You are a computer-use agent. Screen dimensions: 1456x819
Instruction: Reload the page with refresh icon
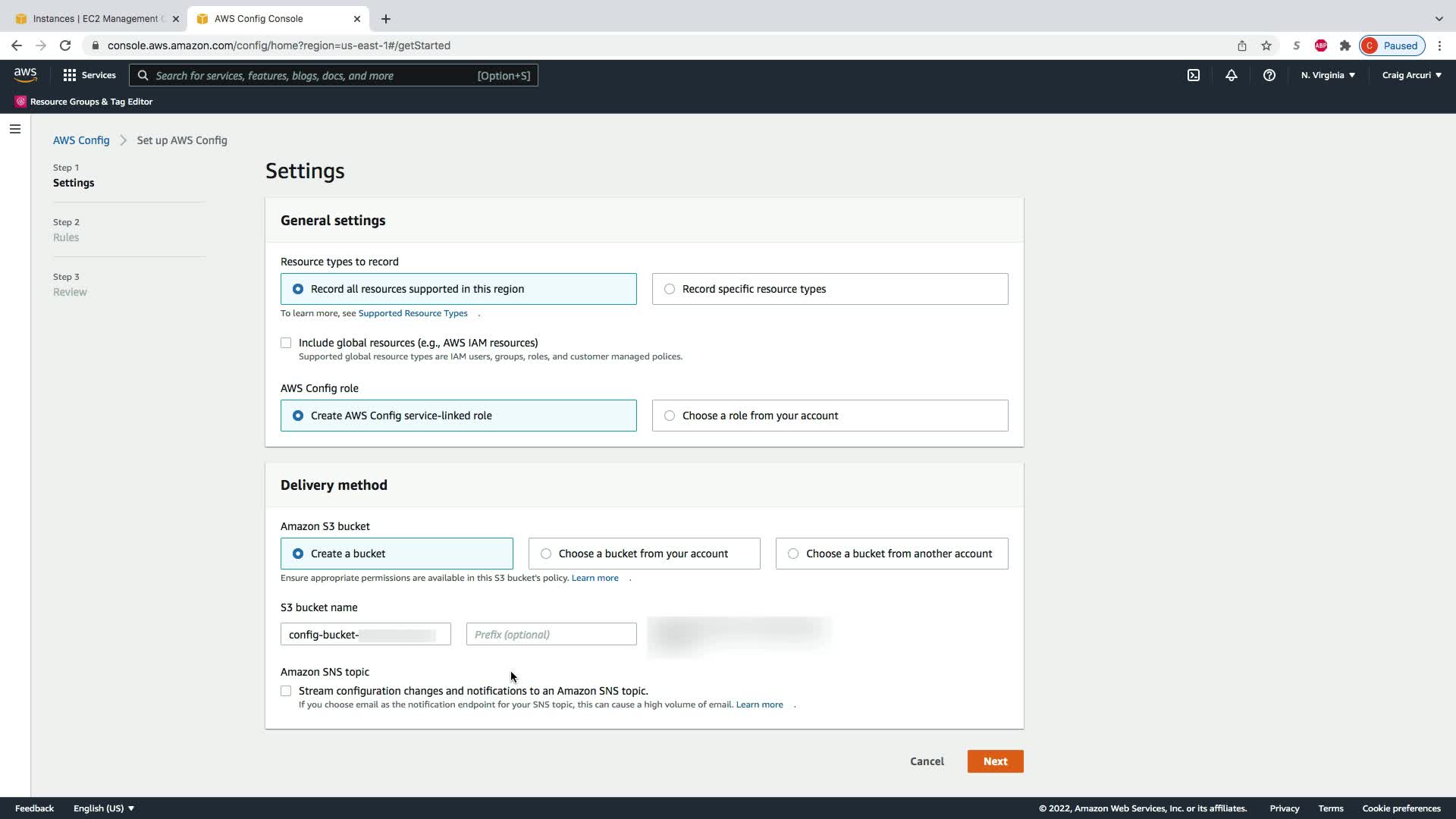(65, 45)
